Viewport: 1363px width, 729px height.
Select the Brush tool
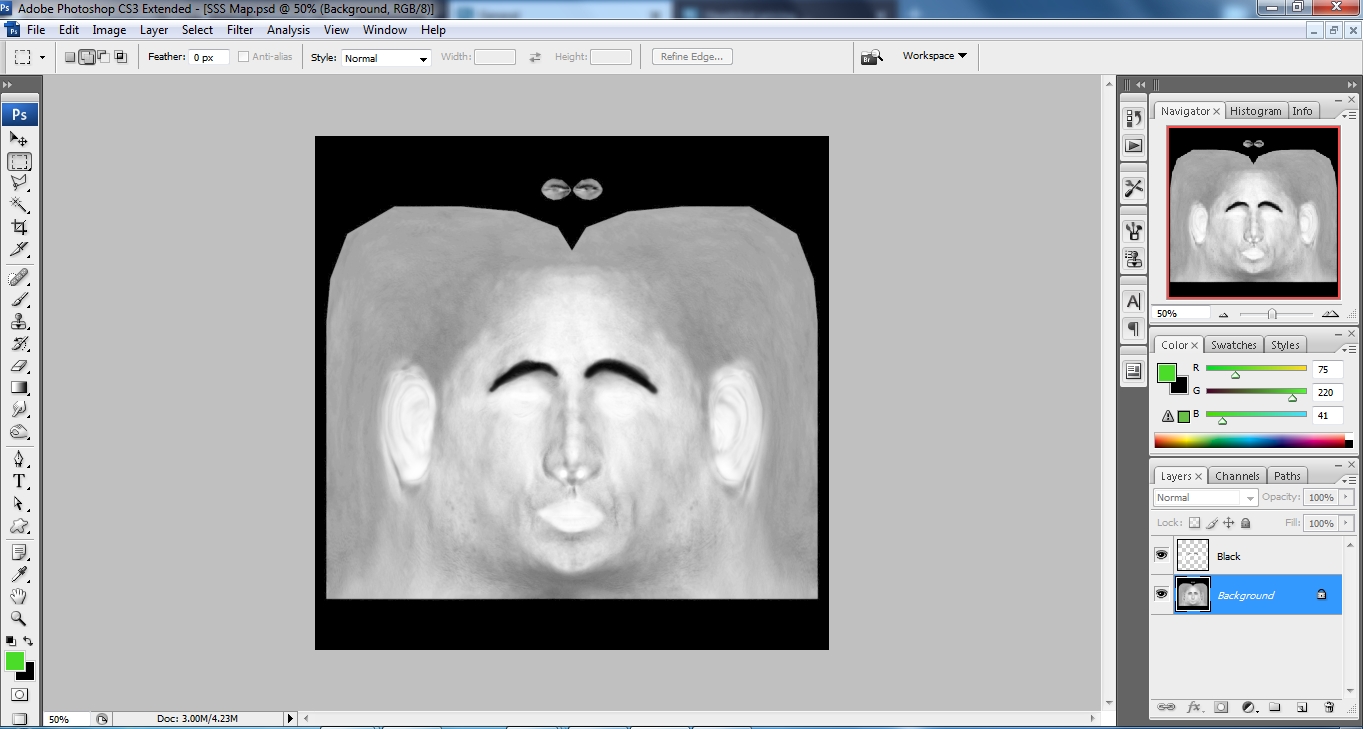pos(19,299)
